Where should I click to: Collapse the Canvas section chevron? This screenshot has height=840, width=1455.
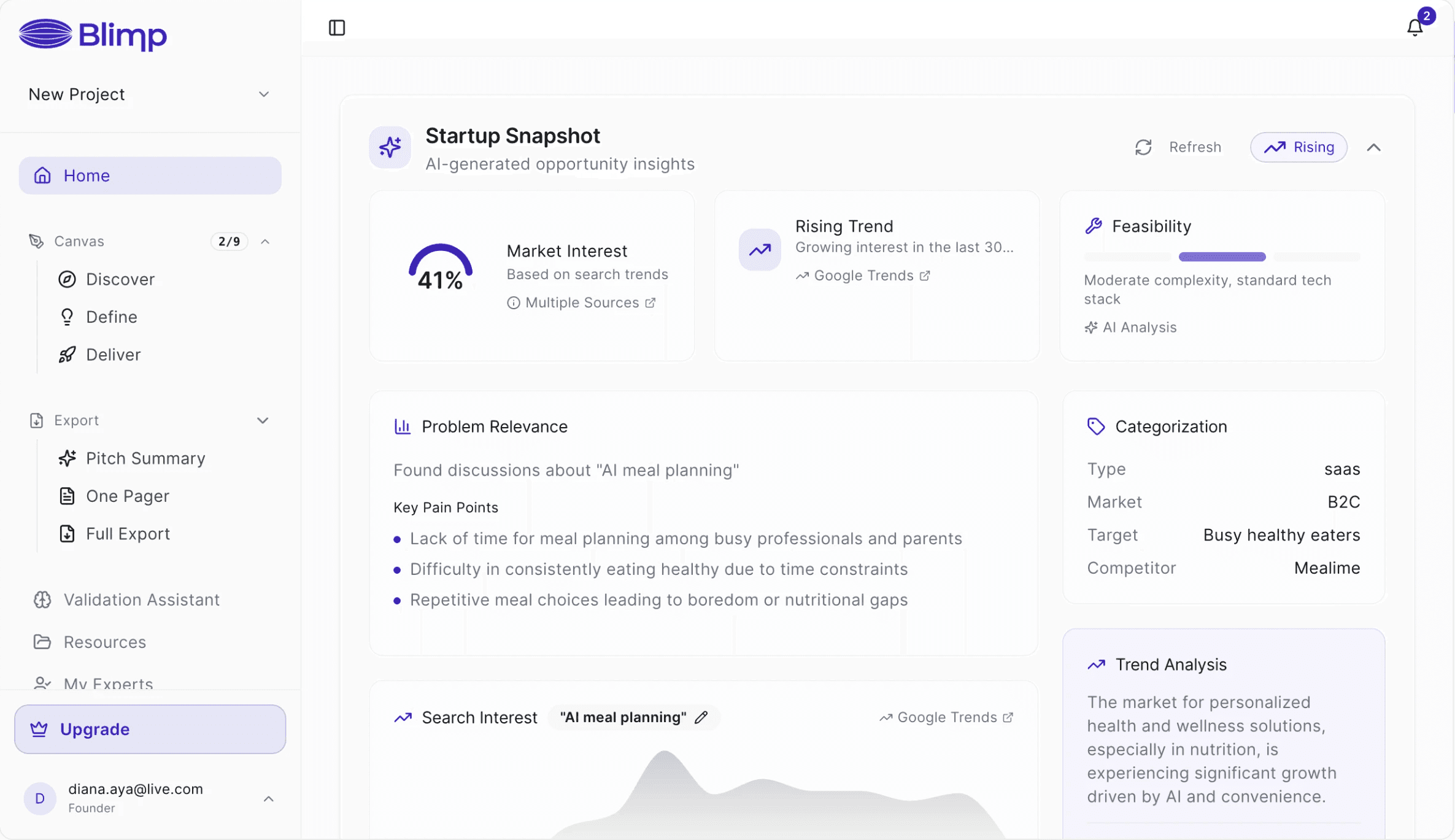click(265, 241)
